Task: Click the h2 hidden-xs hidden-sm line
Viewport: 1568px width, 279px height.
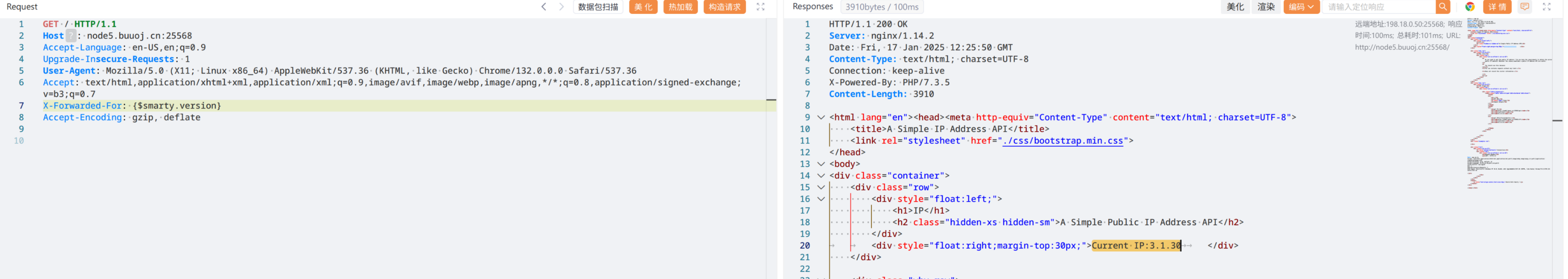Action: point(1068,223)
